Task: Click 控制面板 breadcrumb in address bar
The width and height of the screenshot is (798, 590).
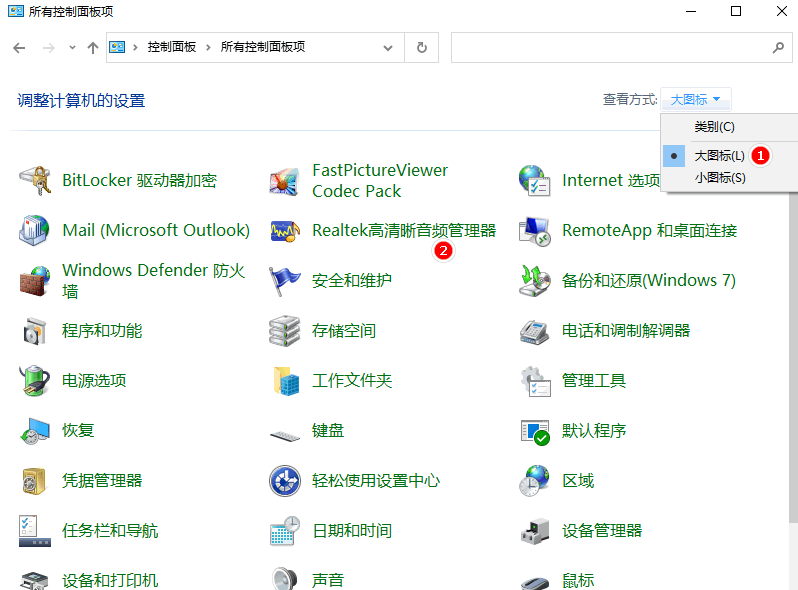Action: 173,47
